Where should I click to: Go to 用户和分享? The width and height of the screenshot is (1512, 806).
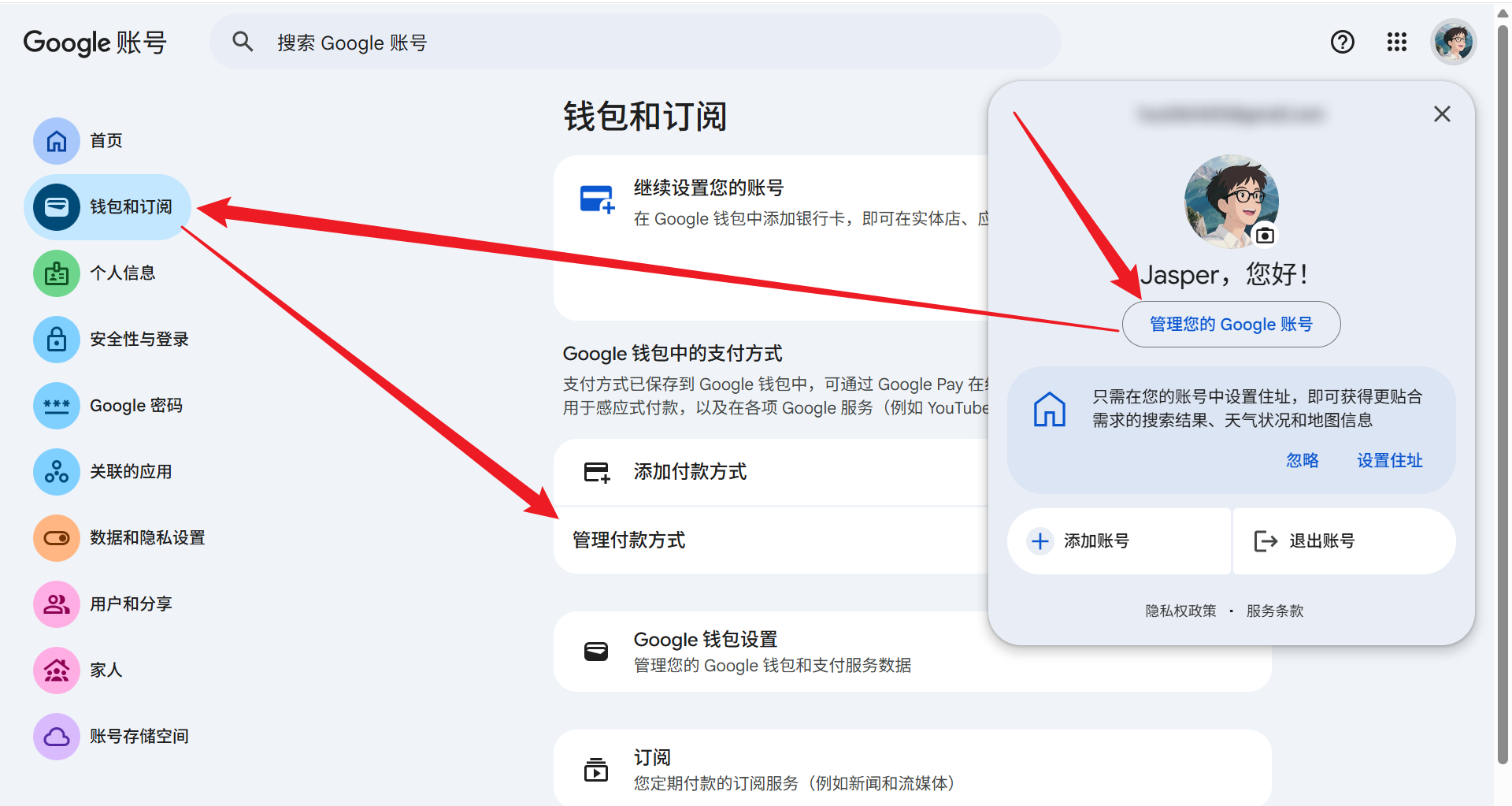[107, 604]
